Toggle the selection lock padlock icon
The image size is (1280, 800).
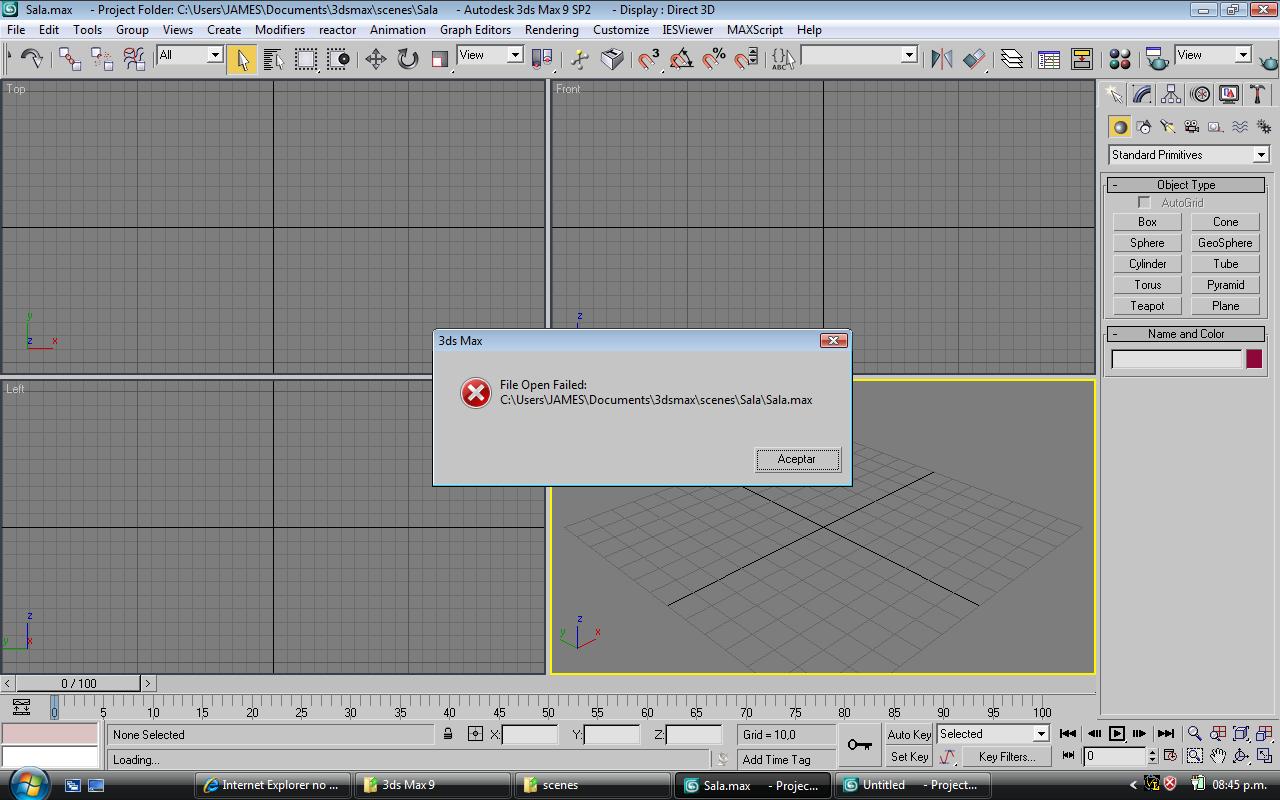(x=448, y=734)
